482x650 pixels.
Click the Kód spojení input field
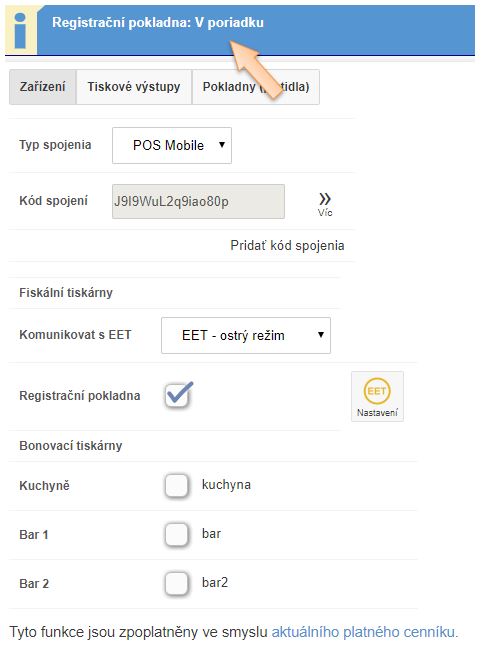click(199, 201)
